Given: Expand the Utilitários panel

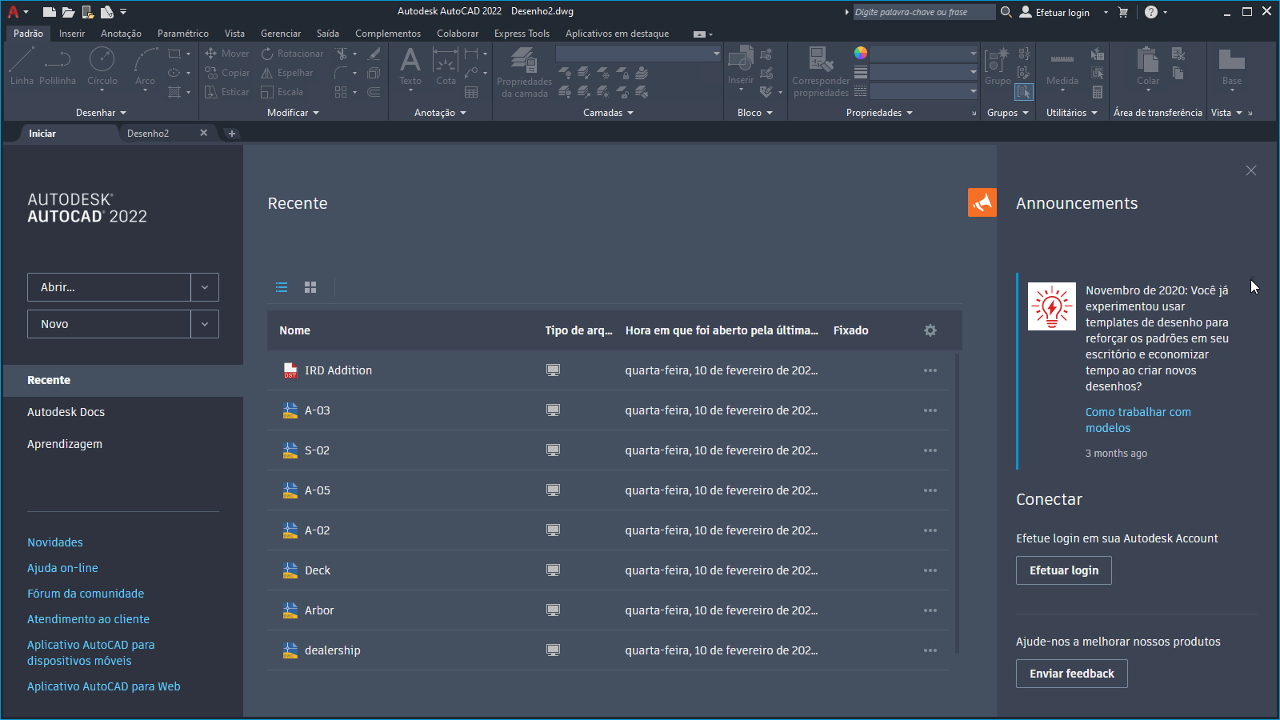Looking at the screenshot, I should coord(1071,113).
